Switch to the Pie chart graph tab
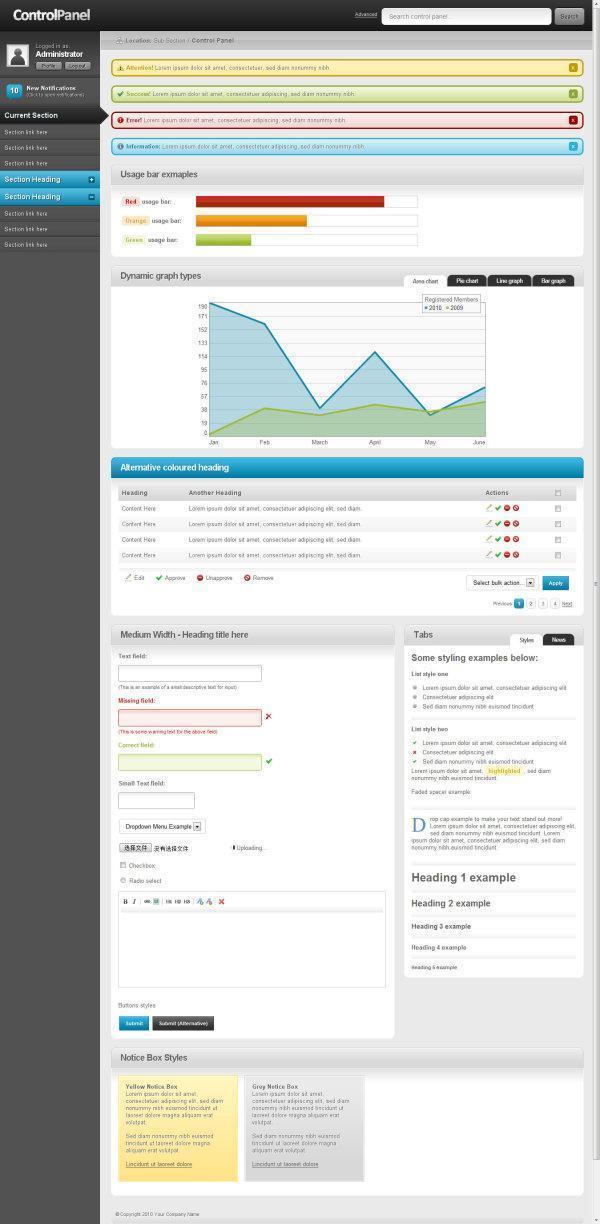Image resolution: width=600 pixels, height=1224 pixels. tap(467, 281)
